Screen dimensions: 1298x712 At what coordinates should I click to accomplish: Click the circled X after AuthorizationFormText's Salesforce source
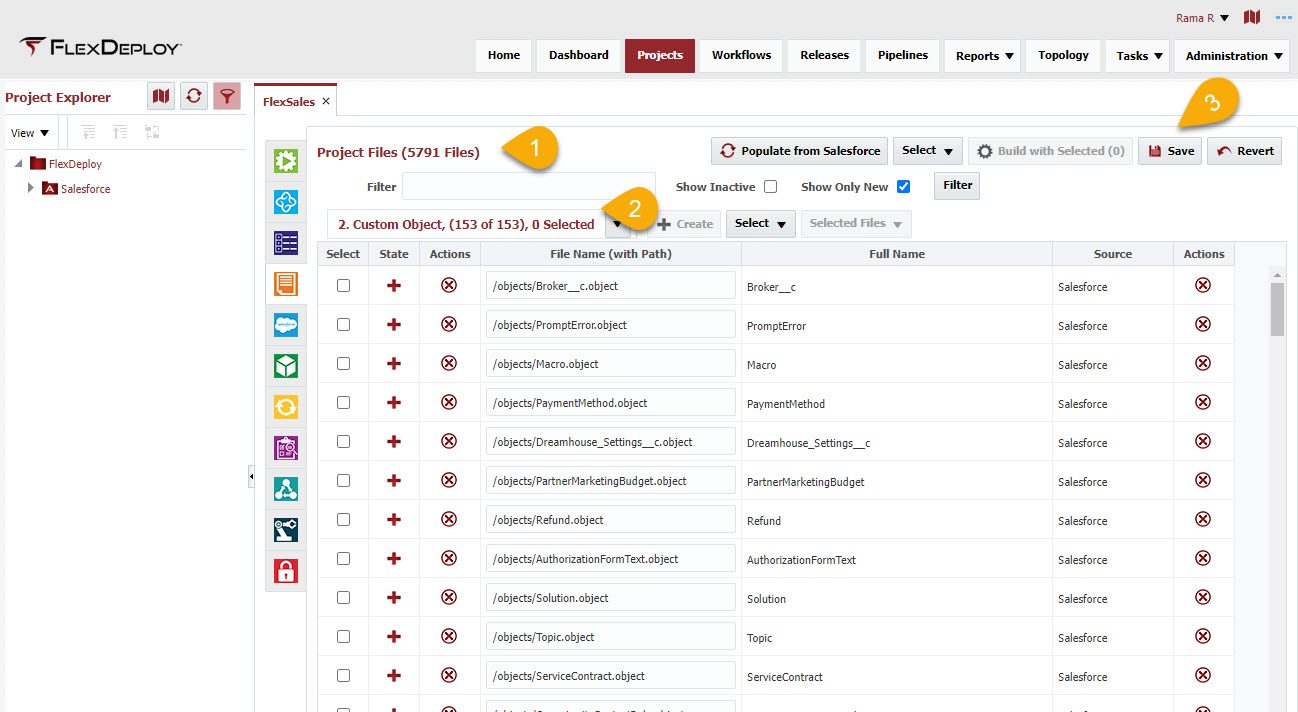pyautogui.click(x=1203, y=559)
